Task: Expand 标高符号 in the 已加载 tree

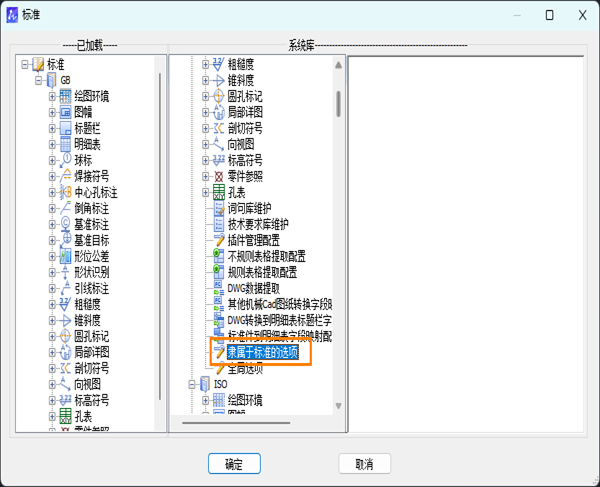Action: click(x=52, y=401)
